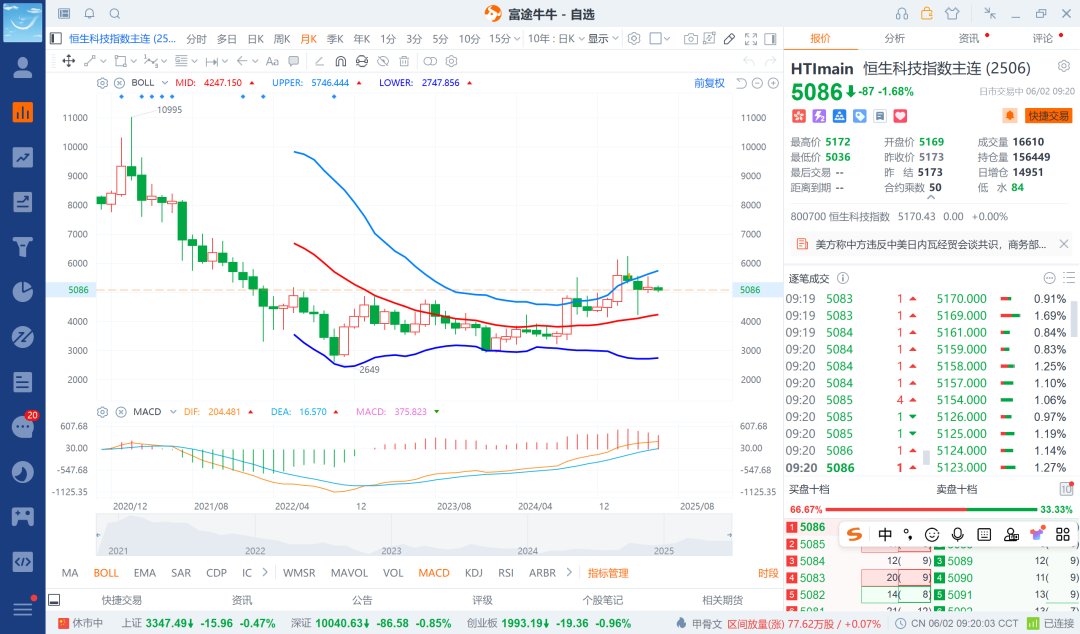Image resolution: width=1080 pixels, height=634 pixels.
Task: Toggle the left panel layout icon
Action: coord(56,39)
